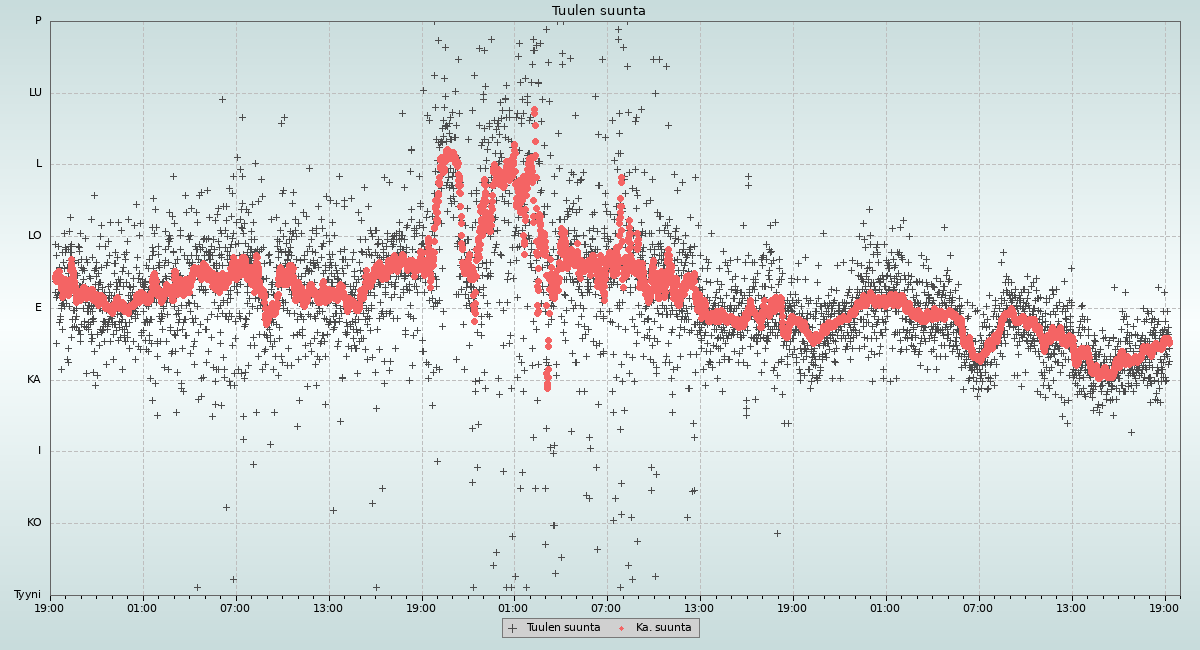Select the 'KA' y-axis label
The width and height of the screenshot is (1200, 650).
point(34,380)
